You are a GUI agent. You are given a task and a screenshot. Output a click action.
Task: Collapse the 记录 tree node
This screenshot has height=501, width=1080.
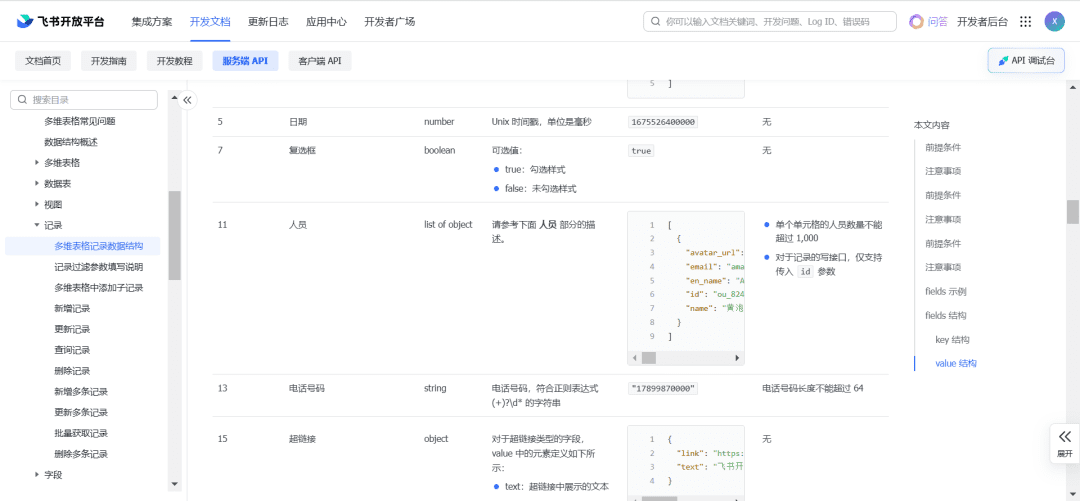coord(37,225)
